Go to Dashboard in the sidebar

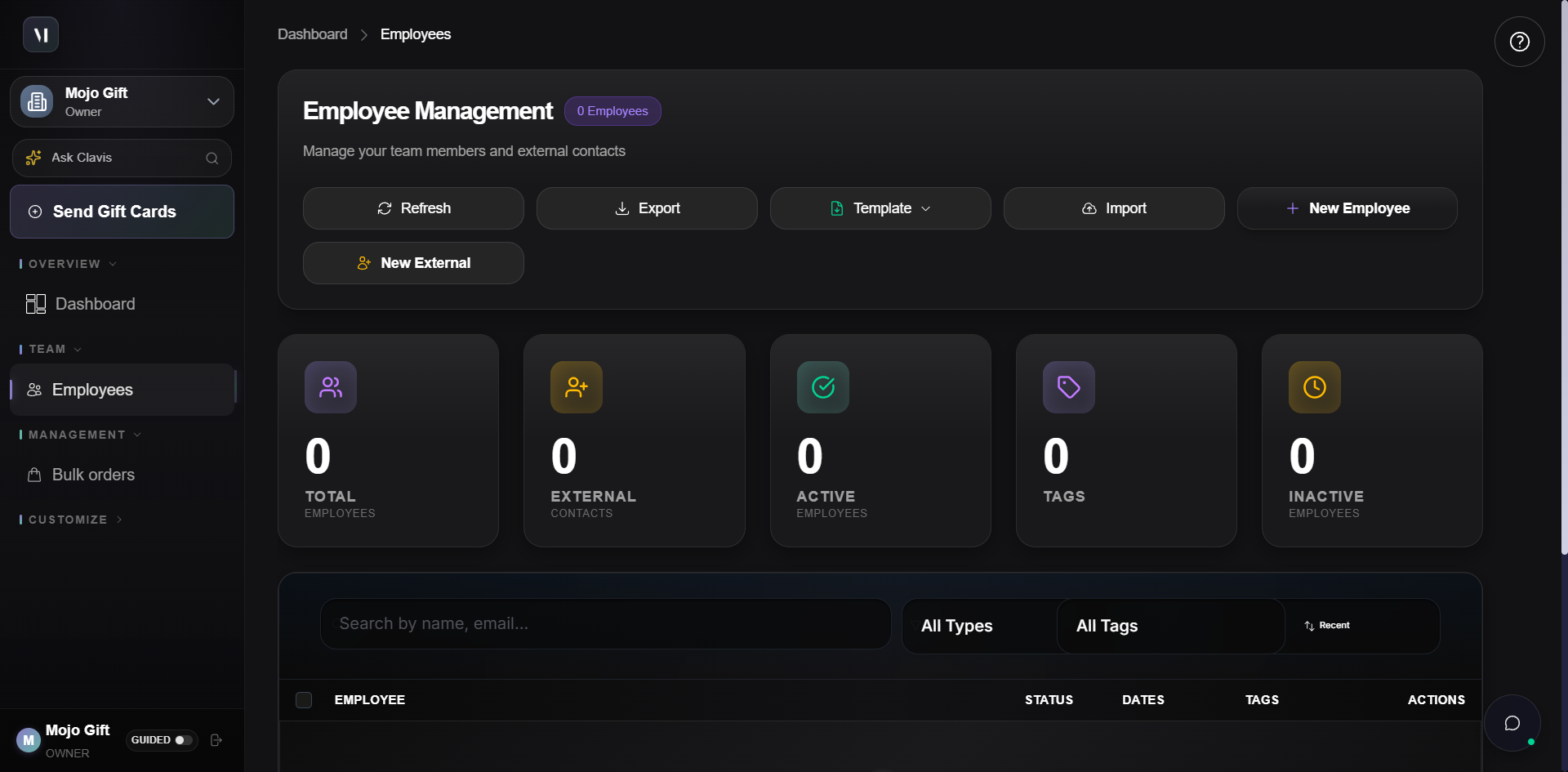click(122, 304)
